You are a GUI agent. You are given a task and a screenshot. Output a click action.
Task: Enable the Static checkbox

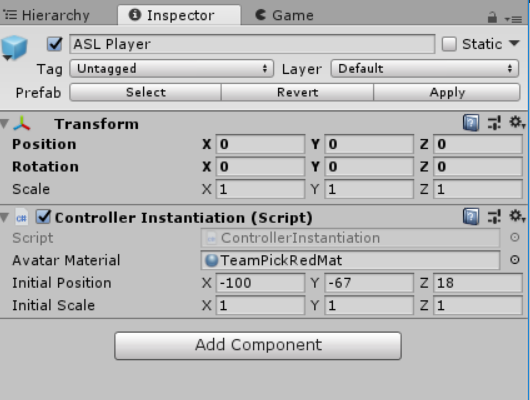pyautogui.click(x=449, y=44)
